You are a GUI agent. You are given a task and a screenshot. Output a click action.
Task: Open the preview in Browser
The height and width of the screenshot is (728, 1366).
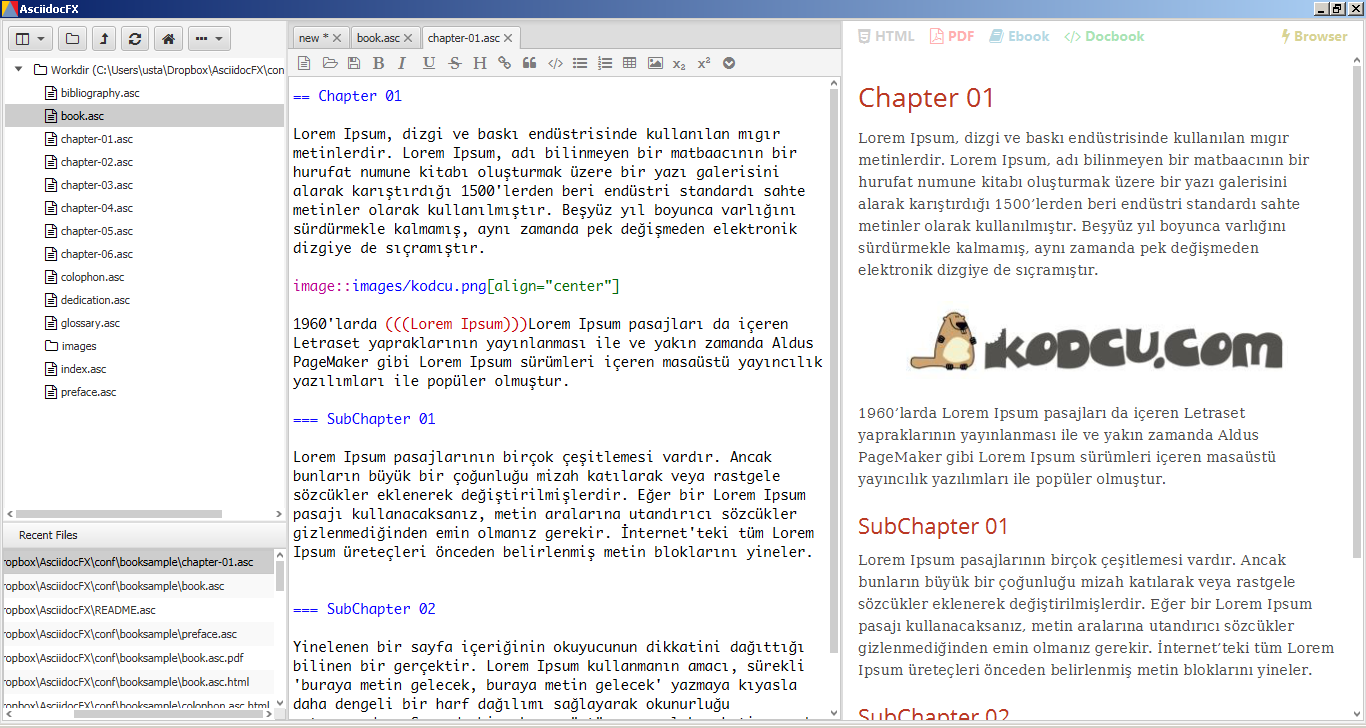[x=1314, y=36]
